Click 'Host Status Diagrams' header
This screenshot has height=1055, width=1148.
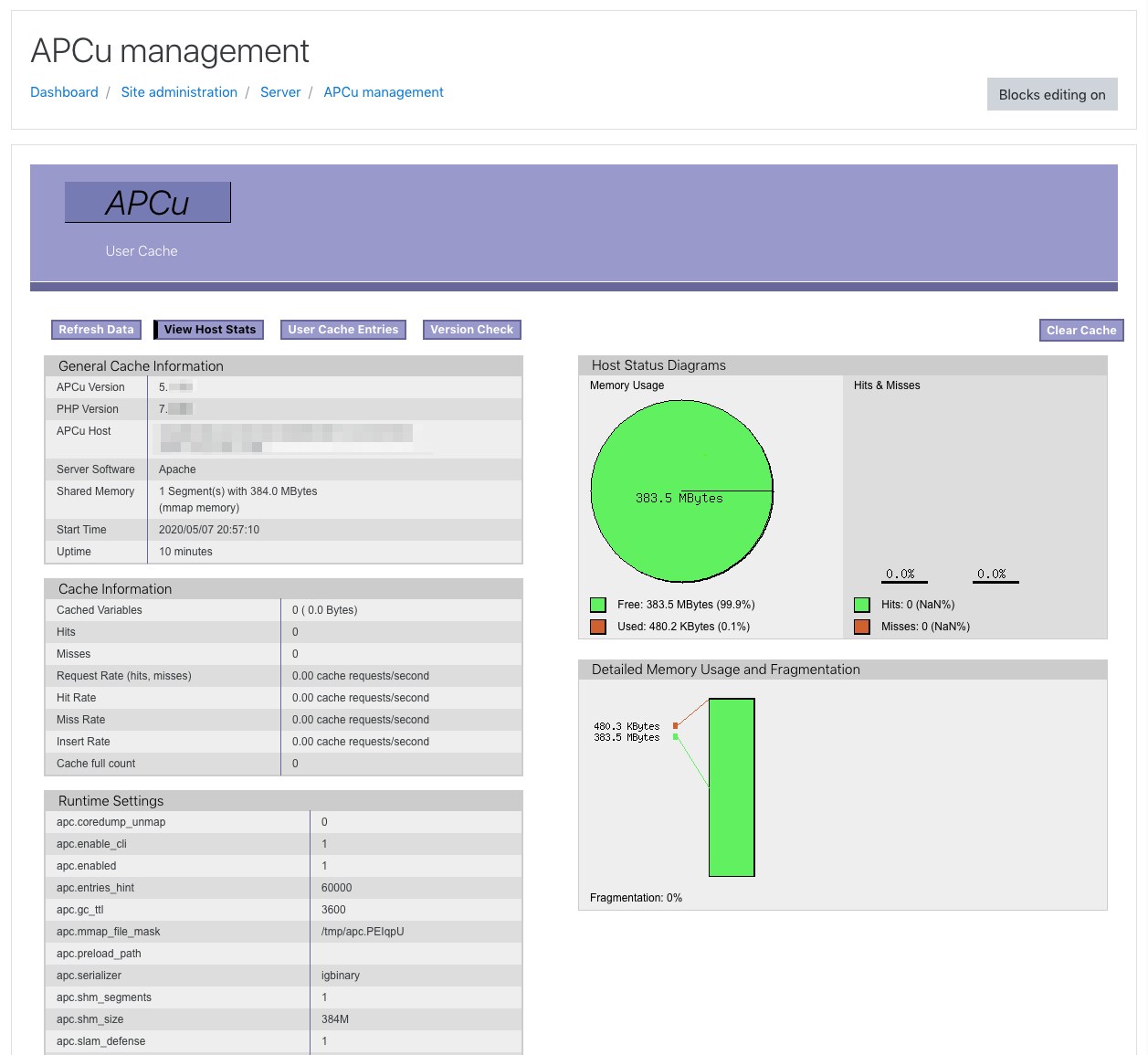point(658,365)
